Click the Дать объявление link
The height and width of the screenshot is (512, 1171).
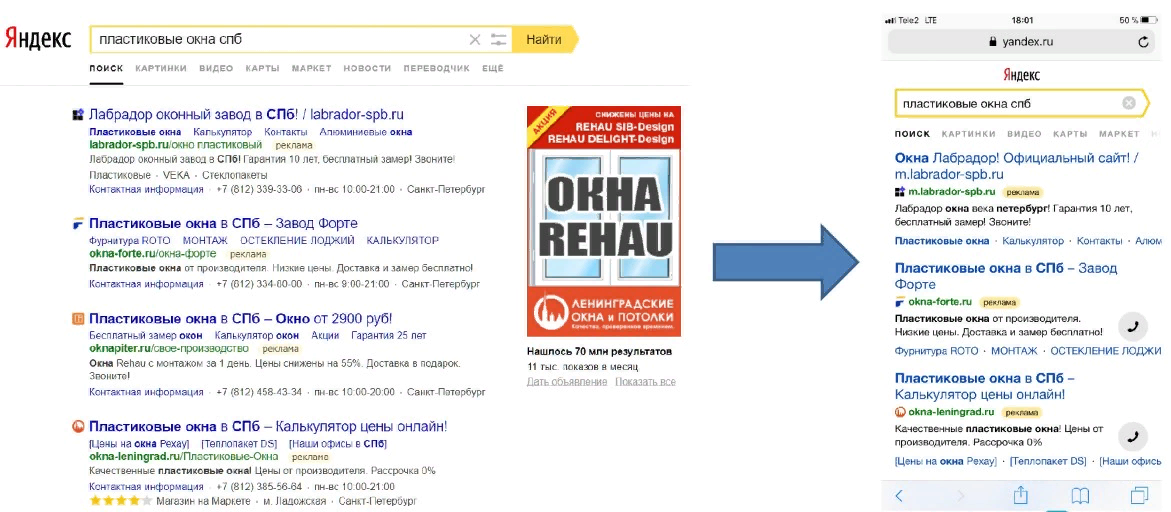click(567, 381)
